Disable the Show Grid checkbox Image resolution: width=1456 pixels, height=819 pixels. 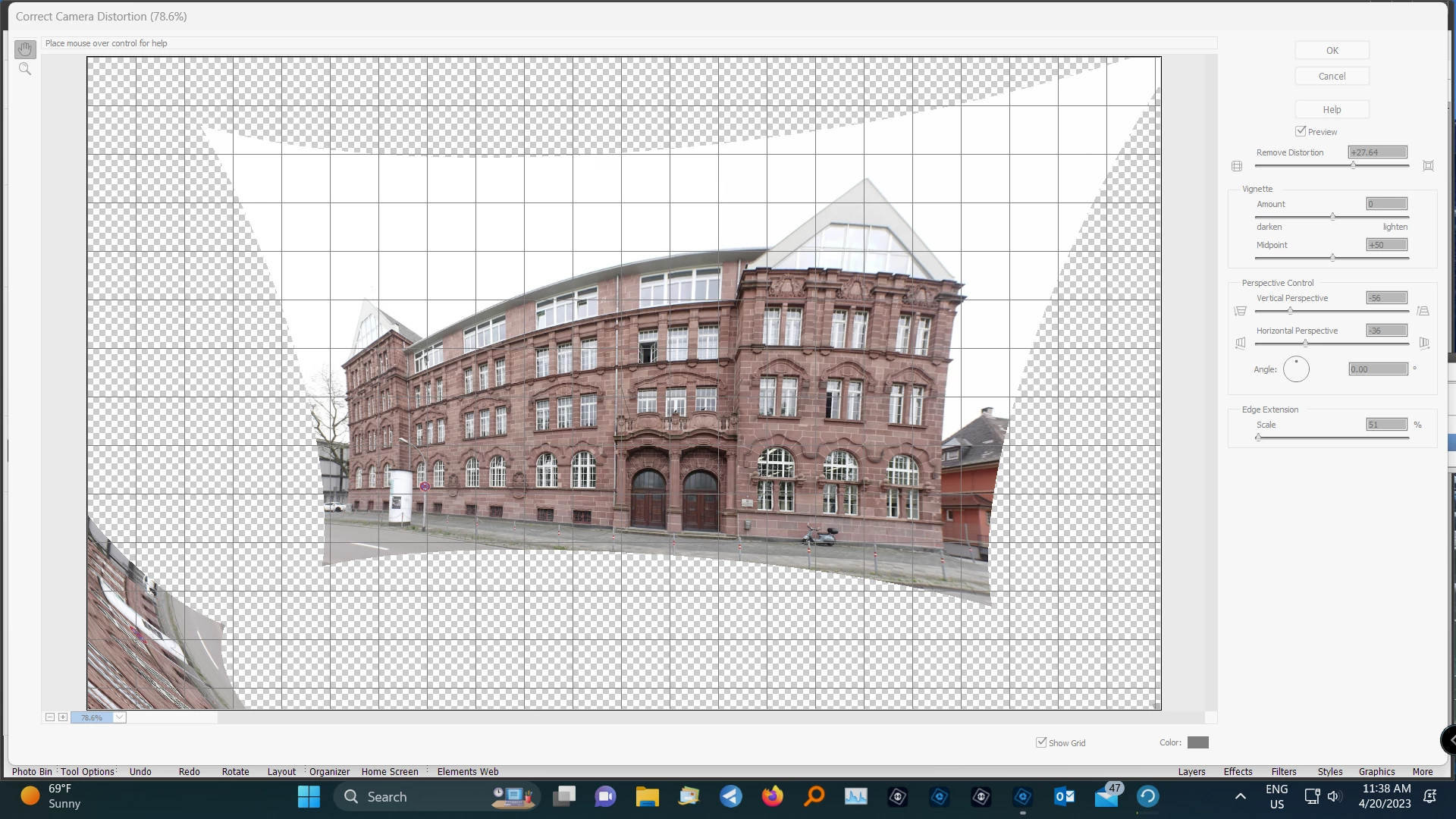coord(1041,742)
